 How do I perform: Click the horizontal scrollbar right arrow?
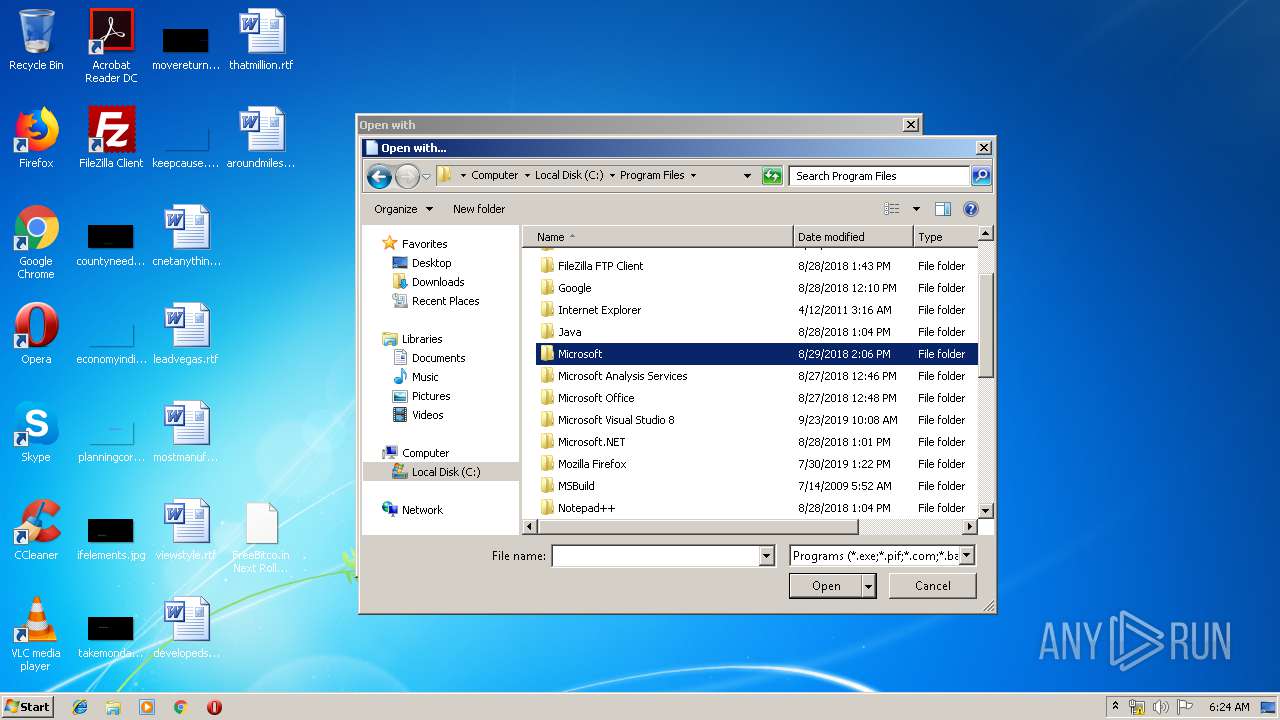coord(969,526)
